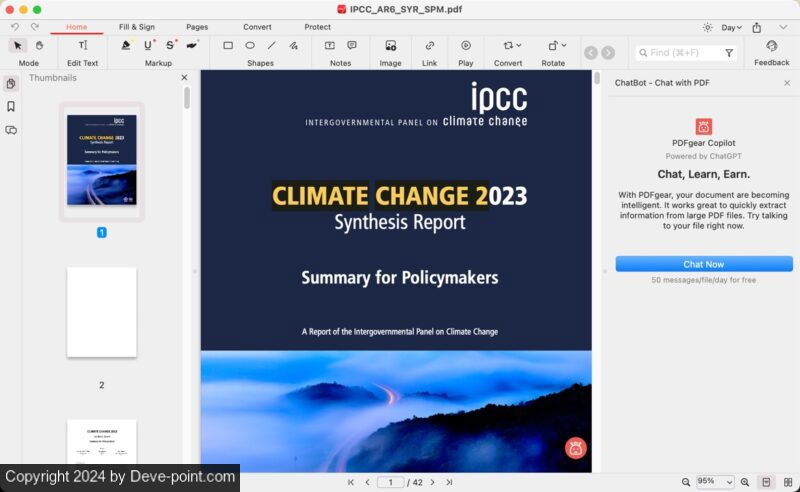The height and width of the screenshot is (492, 800).
Task: Add a link with the Link tool
Action: tap(429, 45)
